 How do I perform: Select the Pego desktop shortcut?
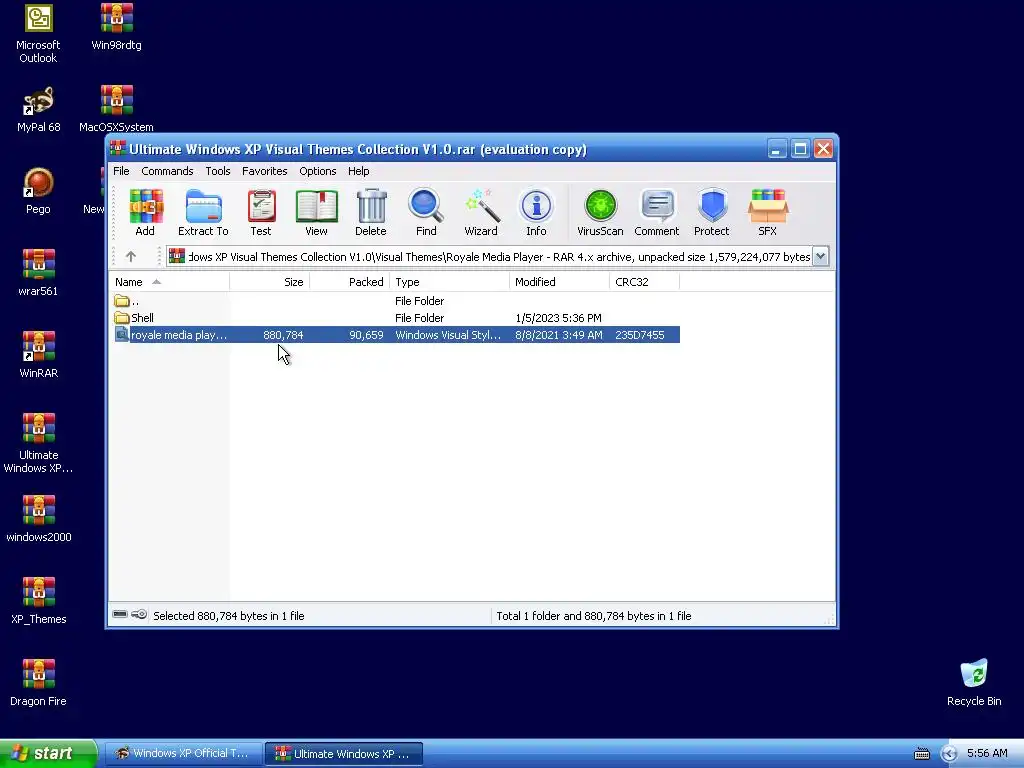point(39,191)
